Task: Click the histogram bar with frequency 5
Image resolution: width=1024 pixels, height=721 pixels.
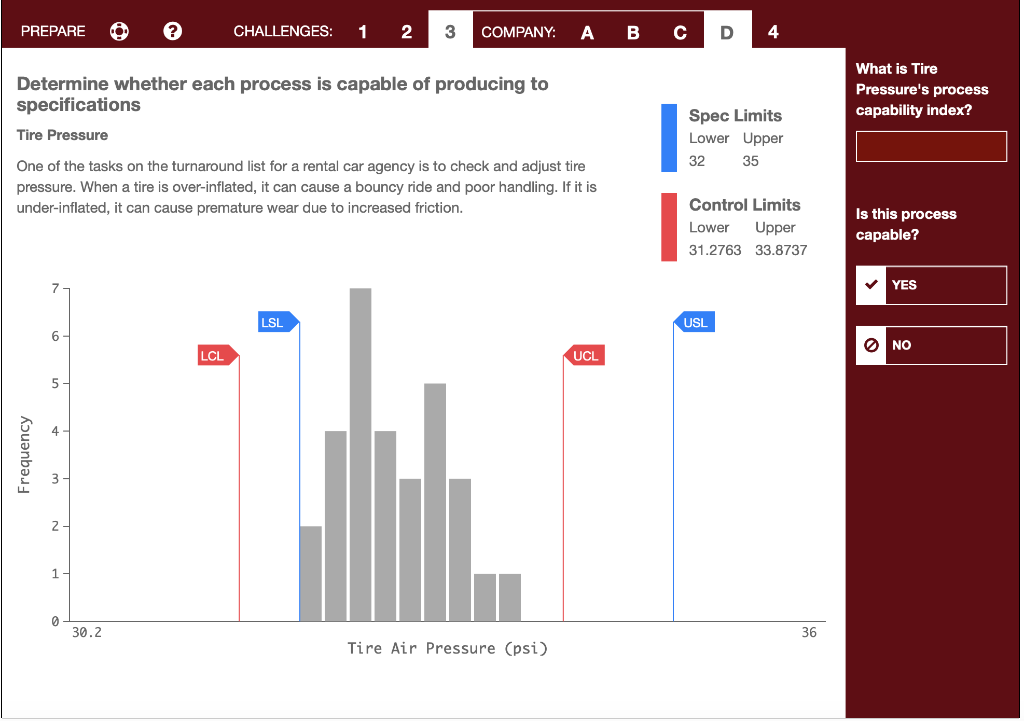Action: coord(435,502)
